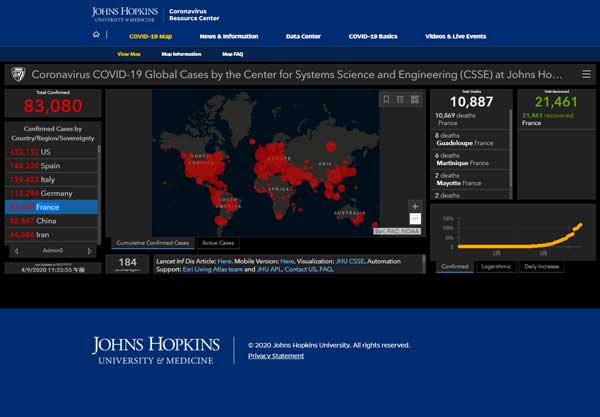Screen dimensions: 600x417
Task: Open Contact US link
Action: (300, 269)
